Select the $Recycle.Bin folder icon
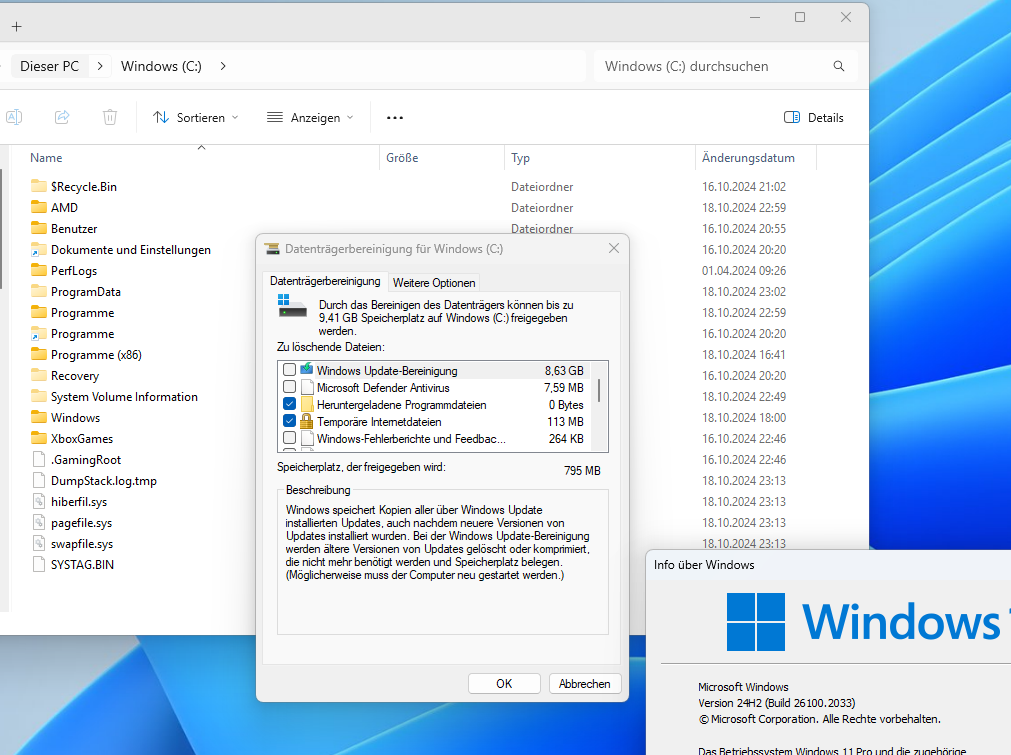This screenshot has height=755, width=1011. point(39,186)
